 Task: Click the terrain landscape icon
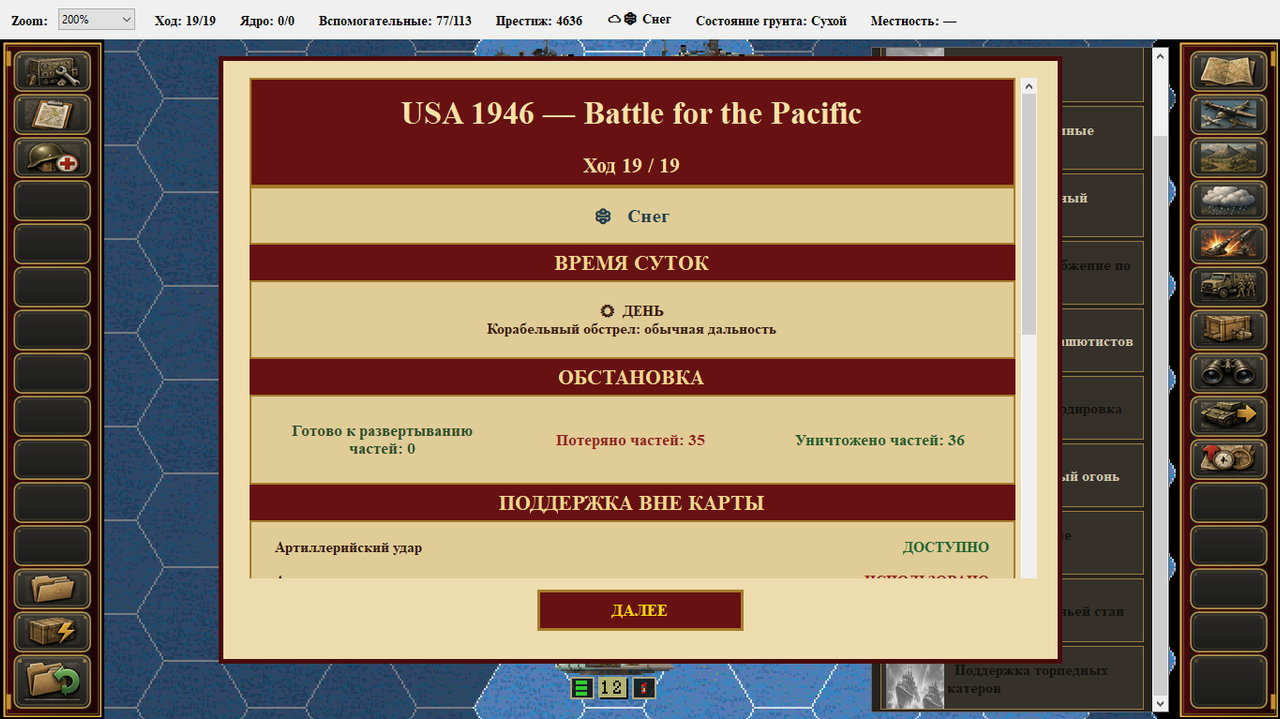tap(1228, 158)
